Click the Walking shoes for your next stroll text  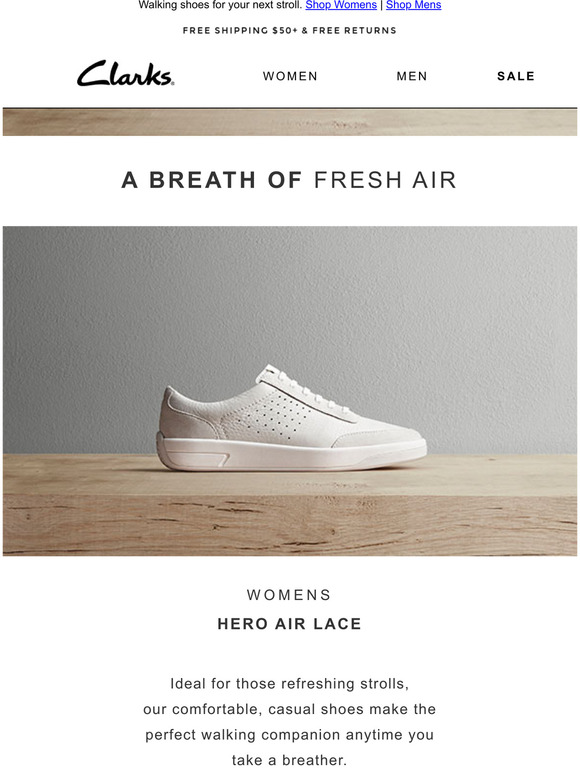point(220,5)
